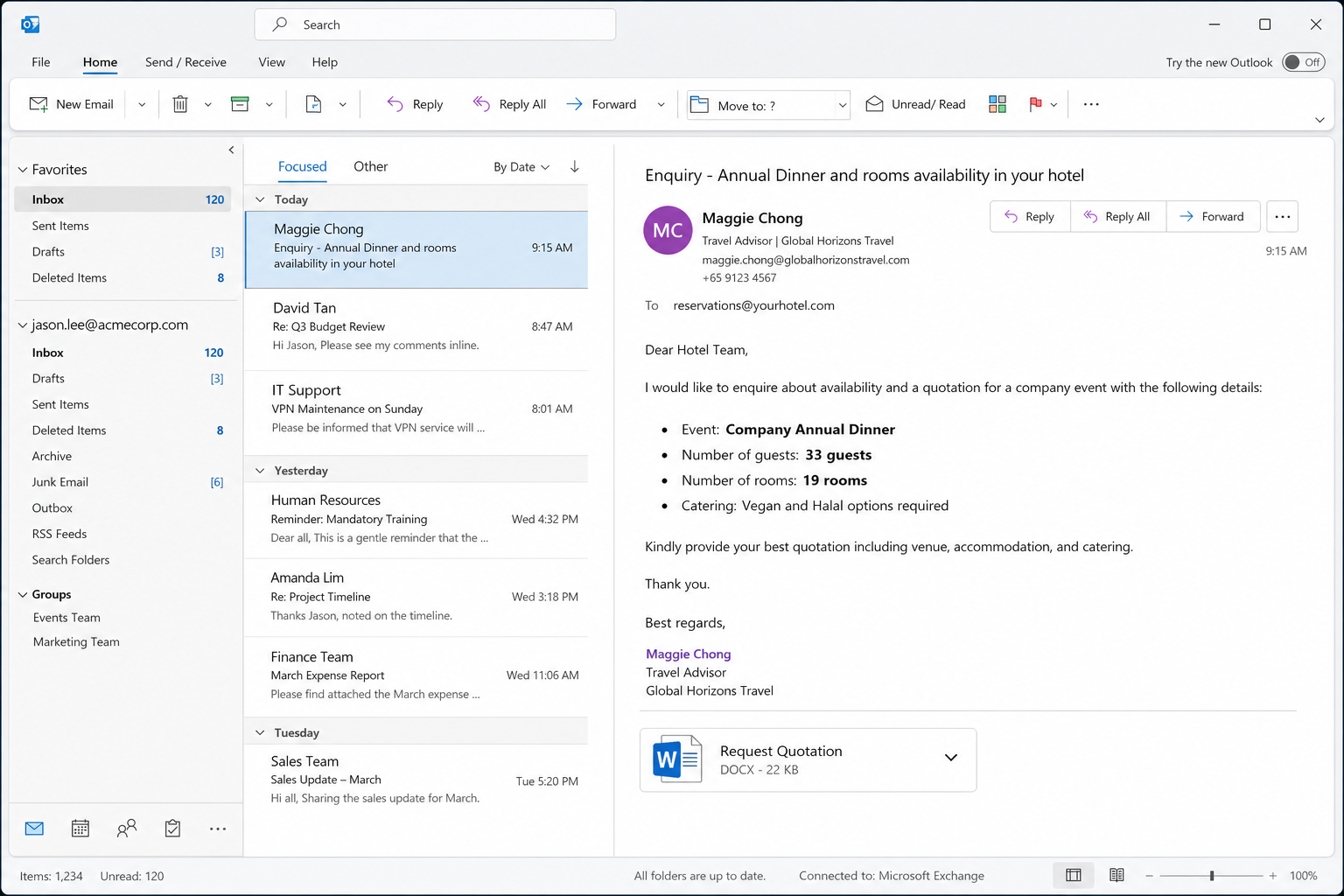Click Reply All in the reading pane
The width and height of the screenshot is (1344, 896).
(1118, 217)
